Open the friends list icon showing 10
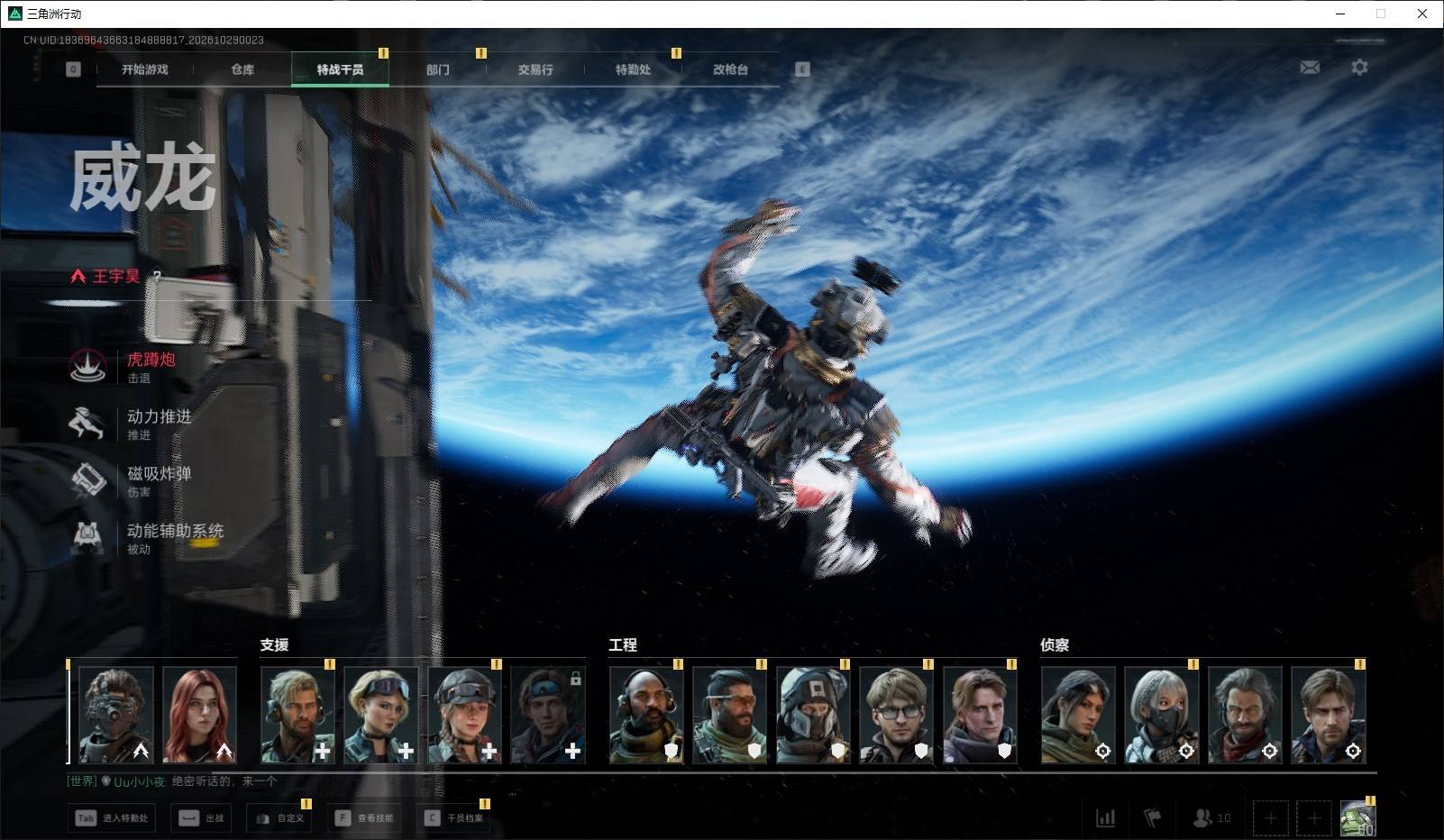1444x840 pixels. (x=1211, y=817)
